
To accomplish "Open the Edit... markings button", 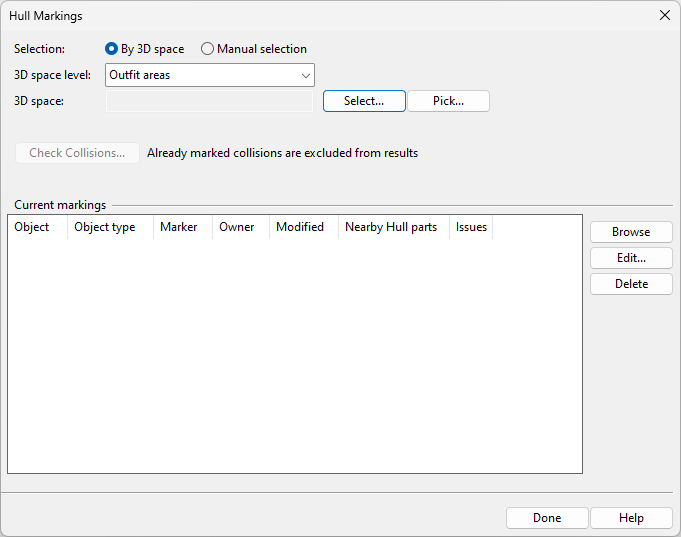I will (631, 258).
